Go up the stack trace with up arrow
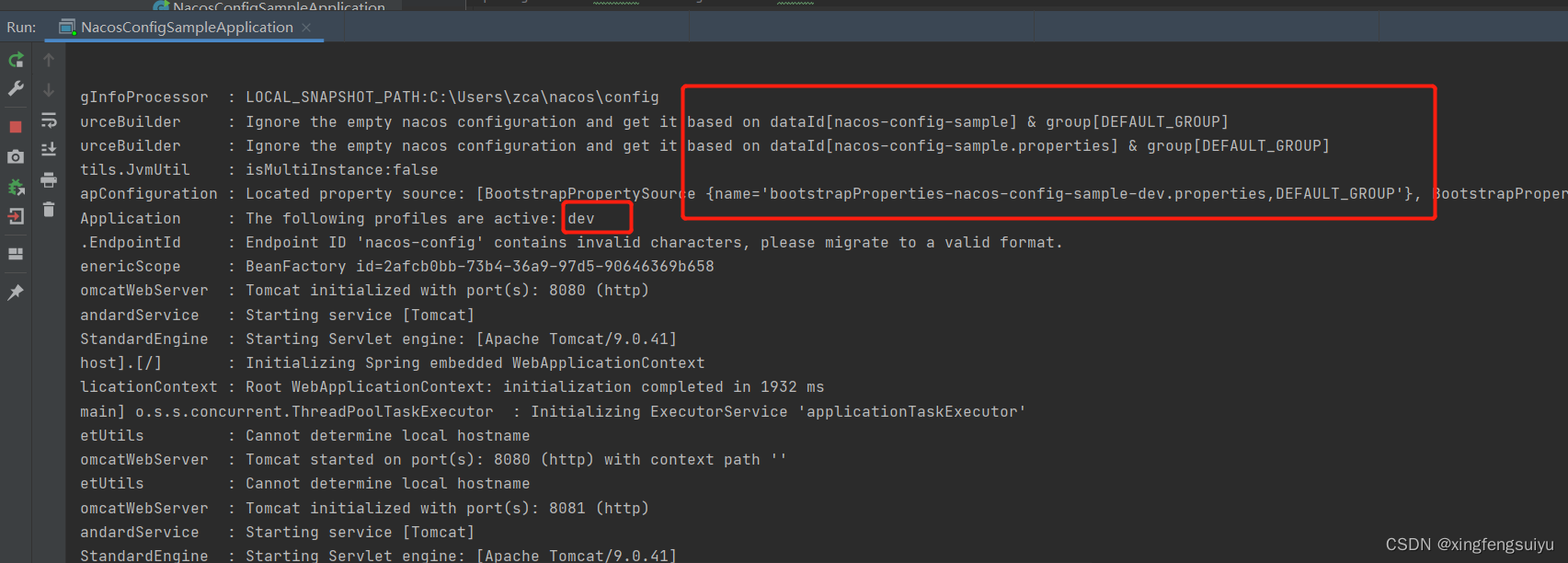Viewport: 1568px width, 563px height. pos(49,60)
